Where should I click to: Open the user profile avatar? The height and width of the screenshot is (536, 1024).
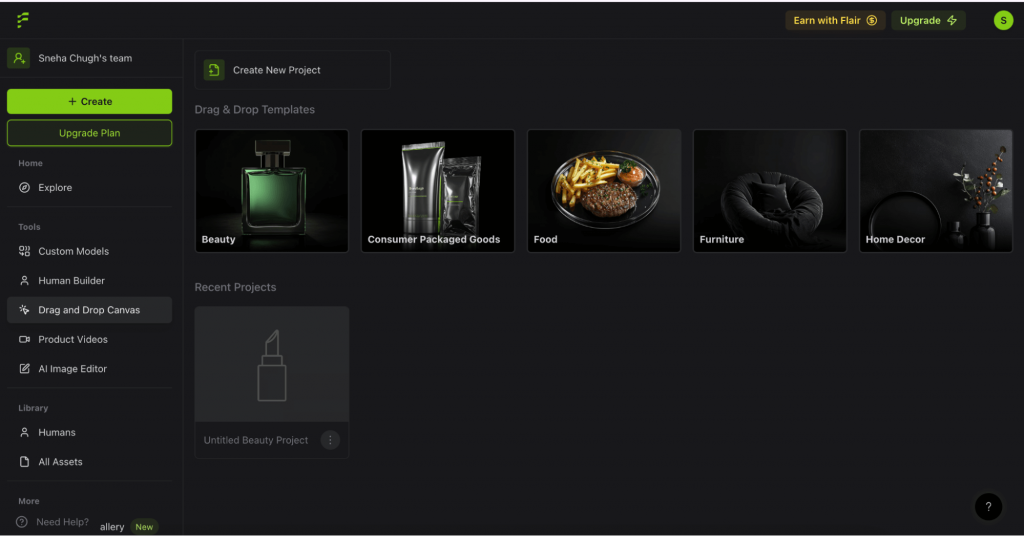pyautogui.click(x=1003, y=20)
